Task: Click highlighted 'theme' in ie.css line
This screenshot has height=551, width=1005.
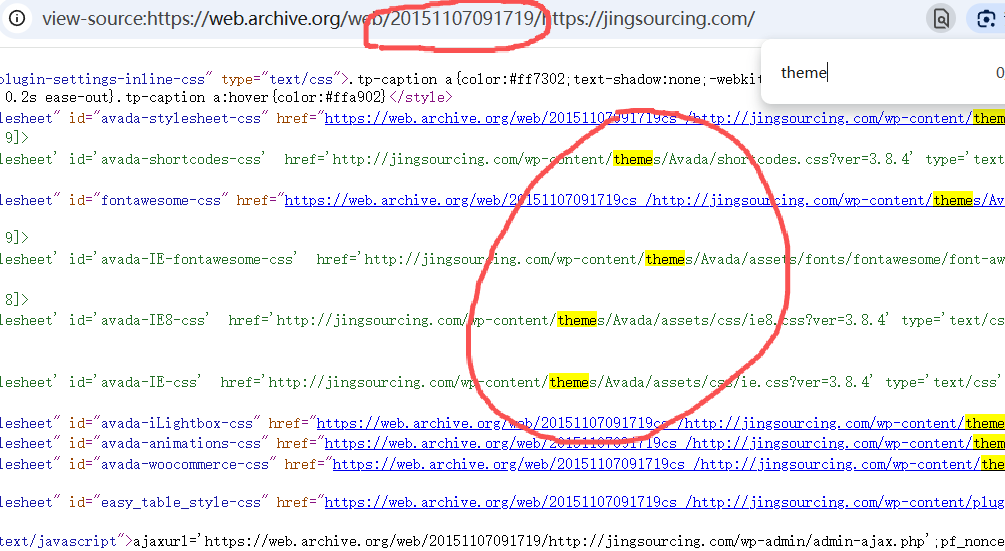Action: click(x=569, y=382)
